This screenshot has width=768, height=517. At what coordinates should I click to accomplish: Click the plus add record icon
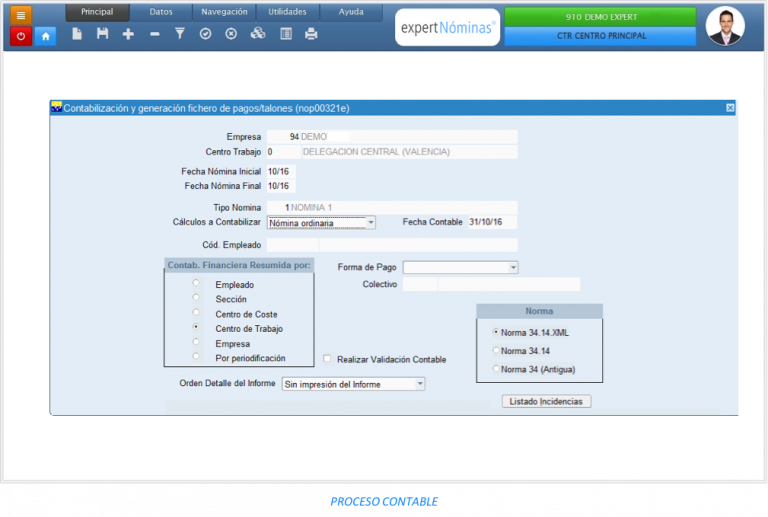pyautogui.click(x=128, y=34)
